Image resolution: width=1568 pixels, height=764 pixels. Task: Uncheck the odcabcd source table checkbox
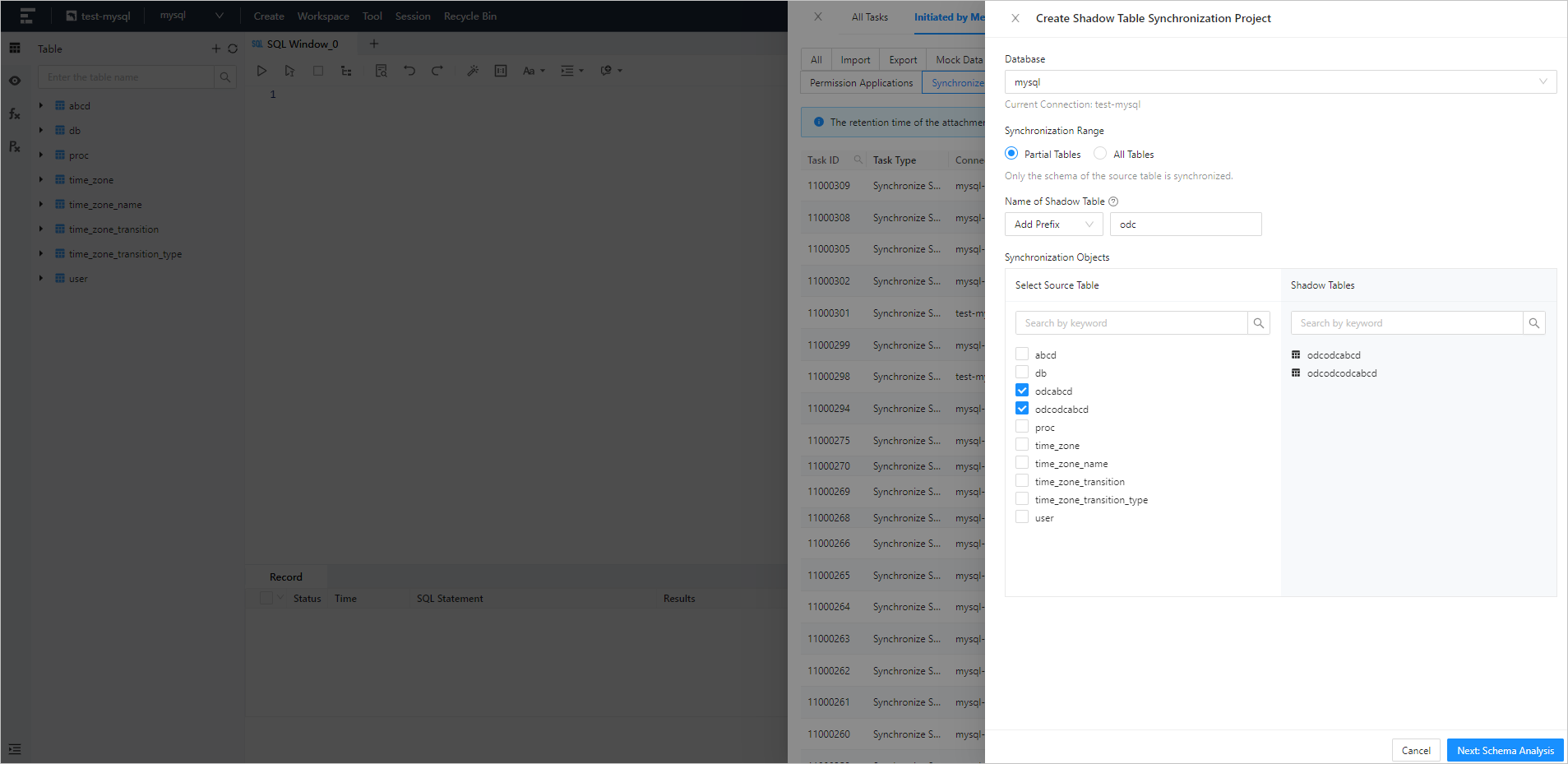[1022, 391]
